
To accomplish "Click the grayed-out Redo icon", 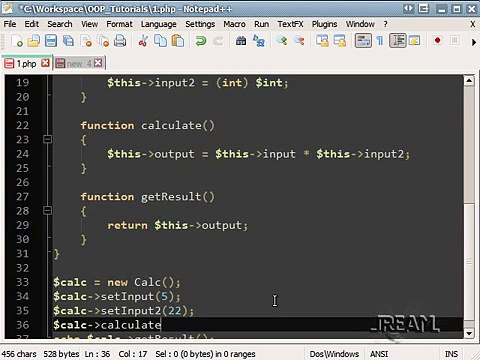I will pos(218,41).
